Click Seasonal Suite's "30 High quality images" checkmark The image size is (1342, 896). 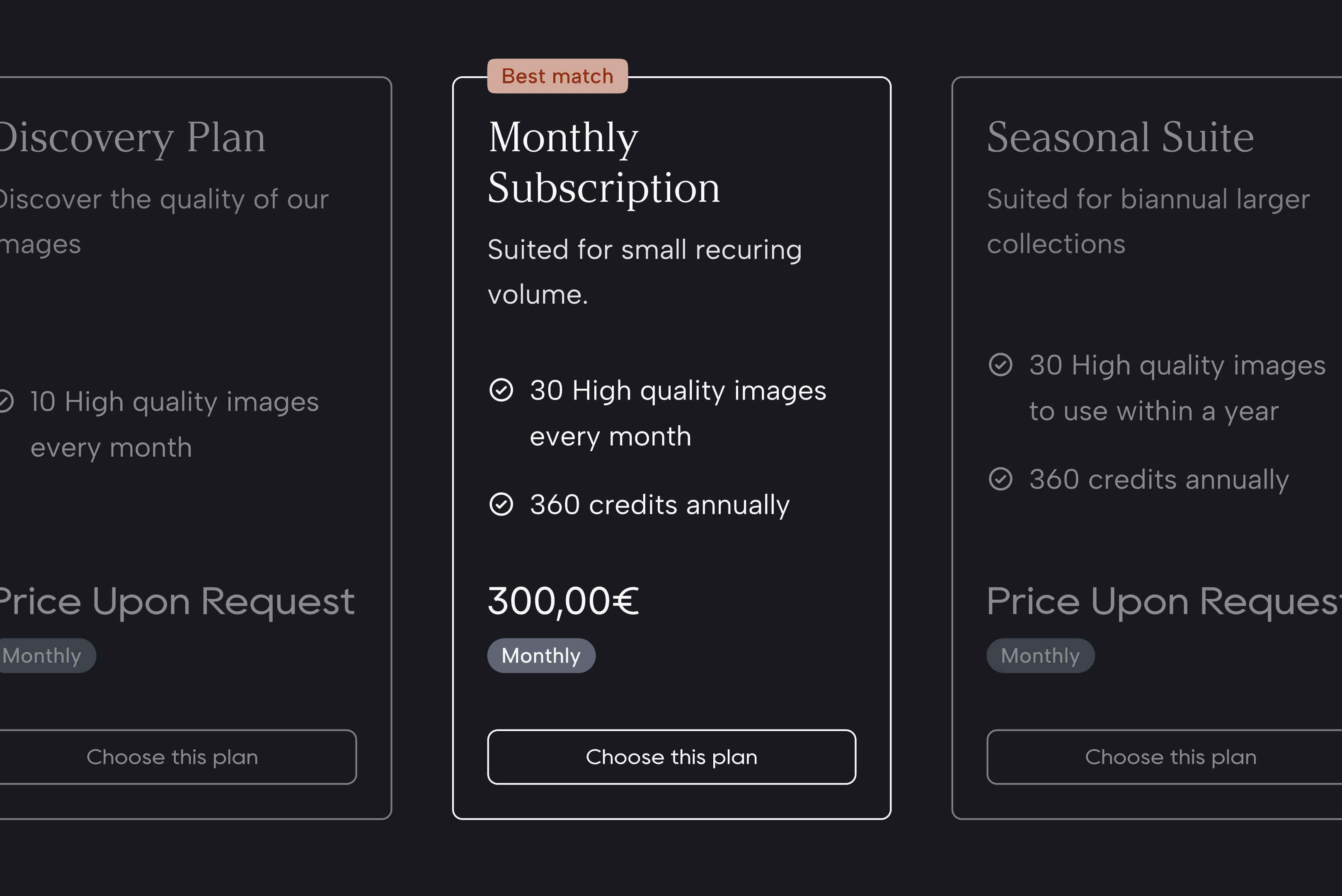(x=1000, y=365)
